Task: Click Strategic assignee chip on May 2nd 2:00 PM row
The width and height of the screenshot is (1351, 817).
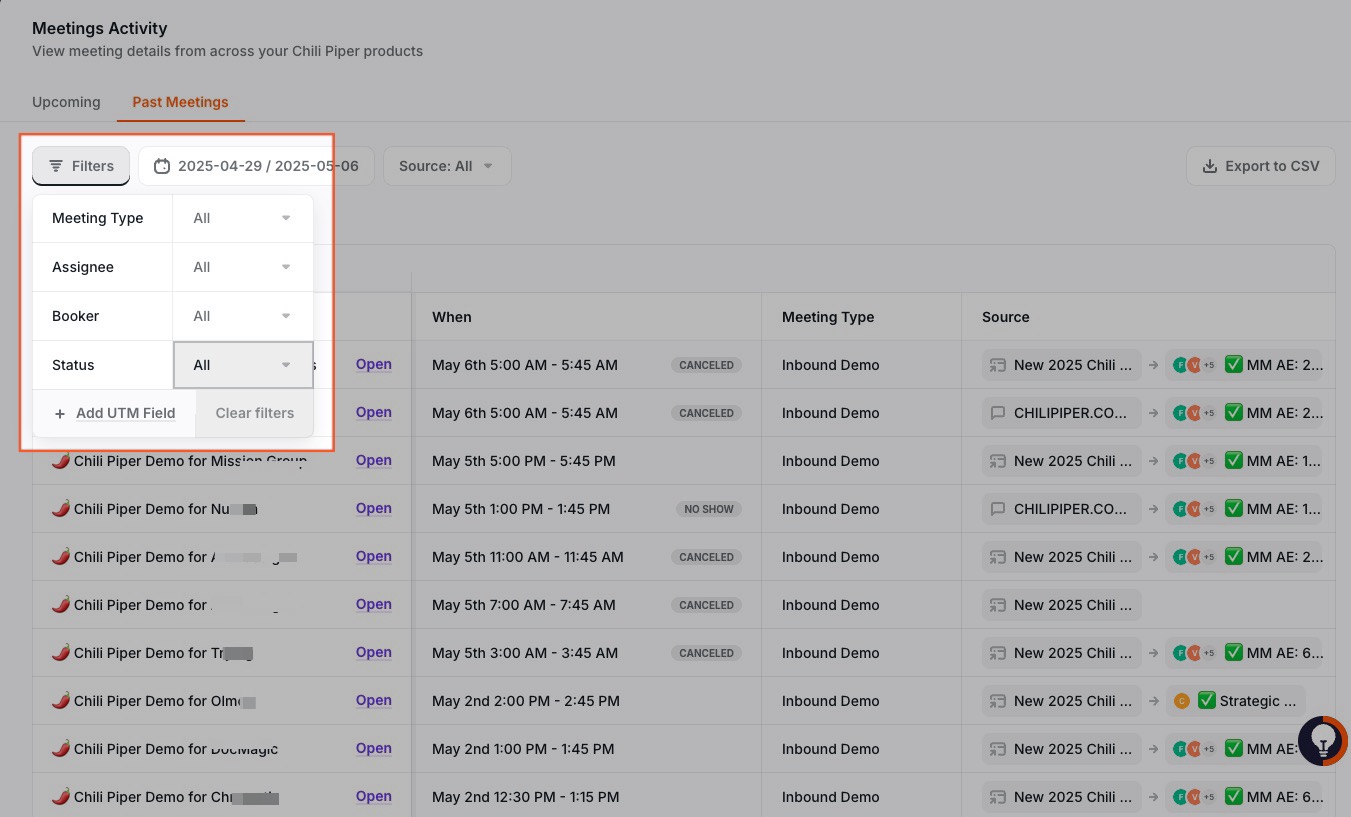Action: click(1235, 701)
